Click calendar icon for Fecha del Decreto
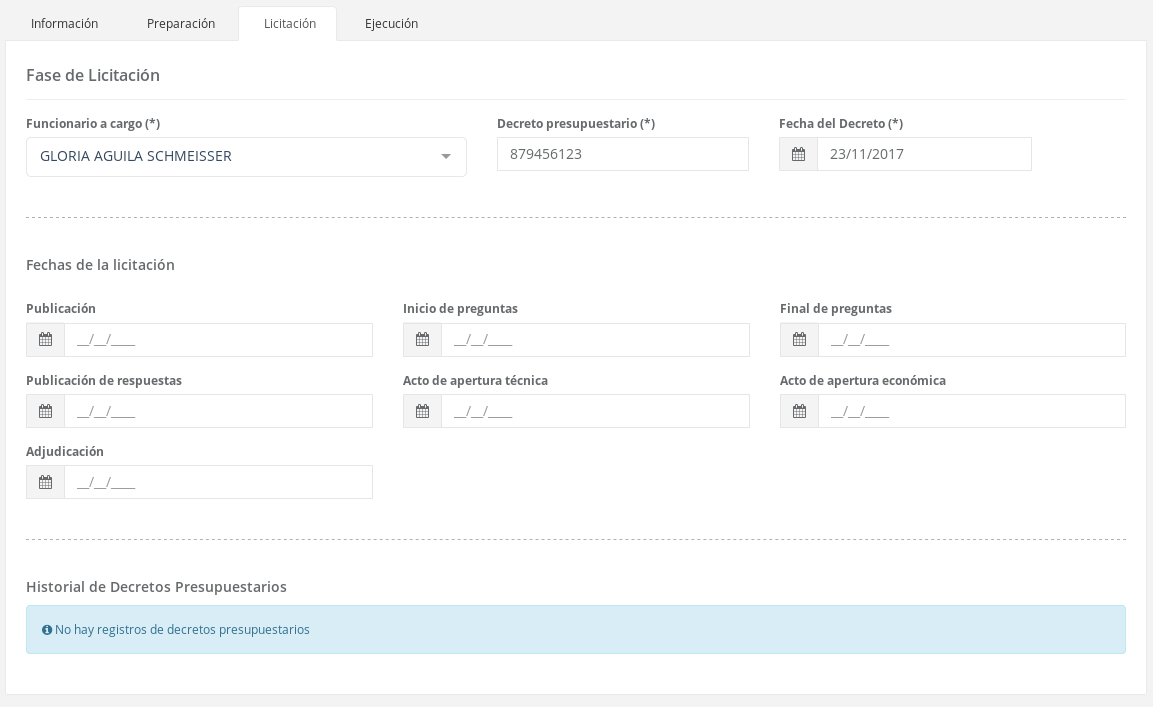Viewport: 1153px width, 707px height. click(x=798, y=155)
